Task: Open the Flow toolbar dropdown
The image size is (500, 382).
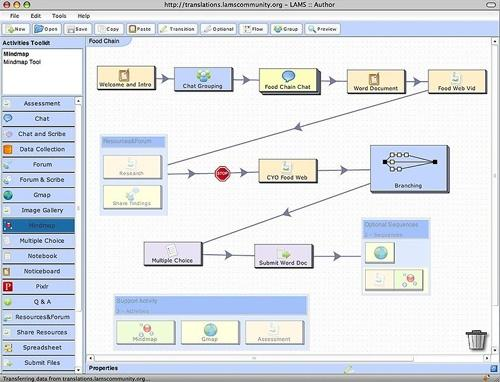Action: tap(253, 29)
